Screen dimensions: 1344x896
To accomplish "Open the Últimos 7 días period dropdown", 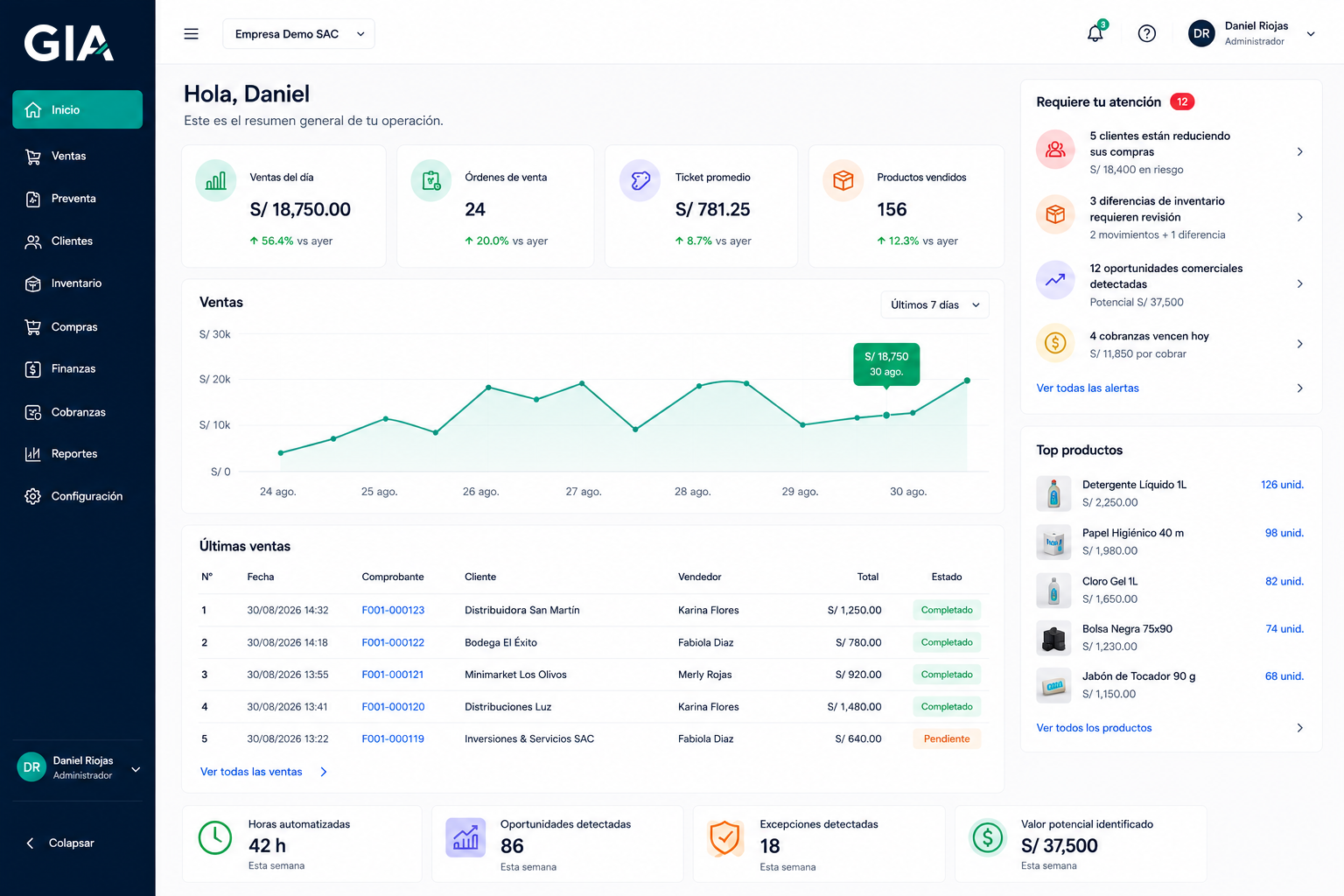I will pos(934,304).
